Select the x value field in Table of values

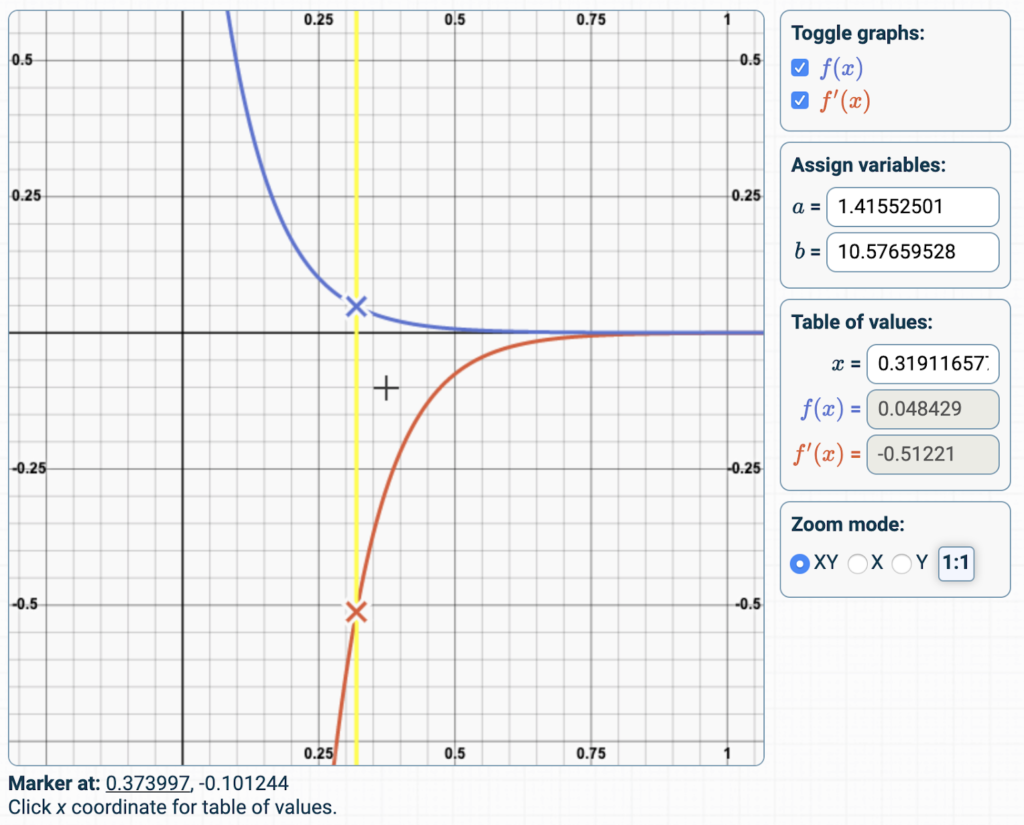point(932,364)
